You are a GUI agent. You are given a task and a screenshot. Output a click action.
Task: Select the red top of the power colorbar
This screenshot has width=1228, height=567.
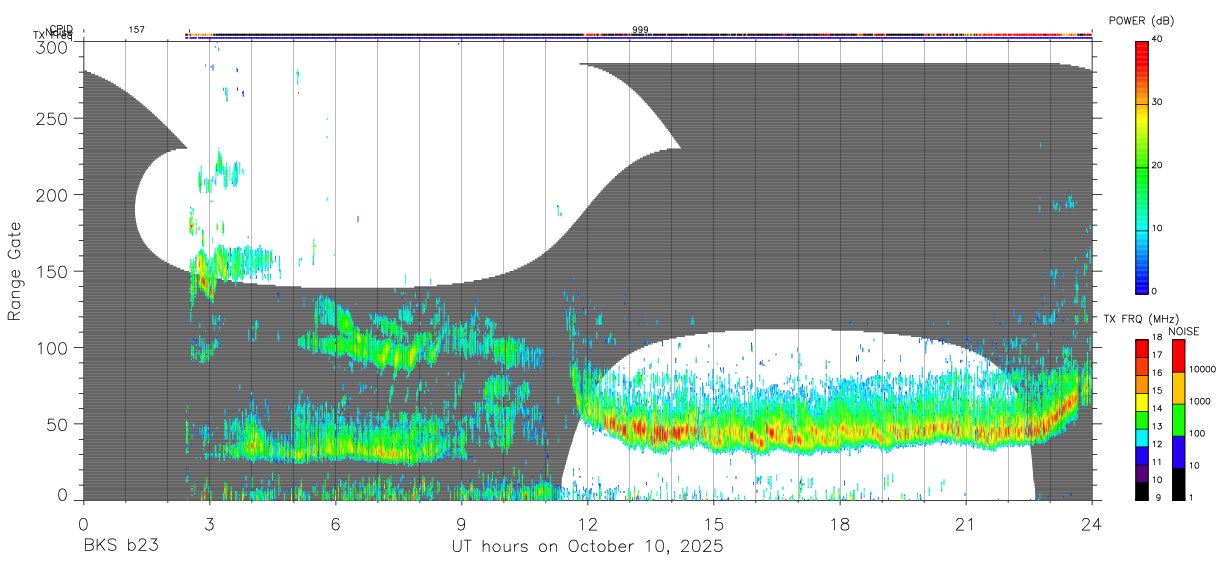(1142, 56)
